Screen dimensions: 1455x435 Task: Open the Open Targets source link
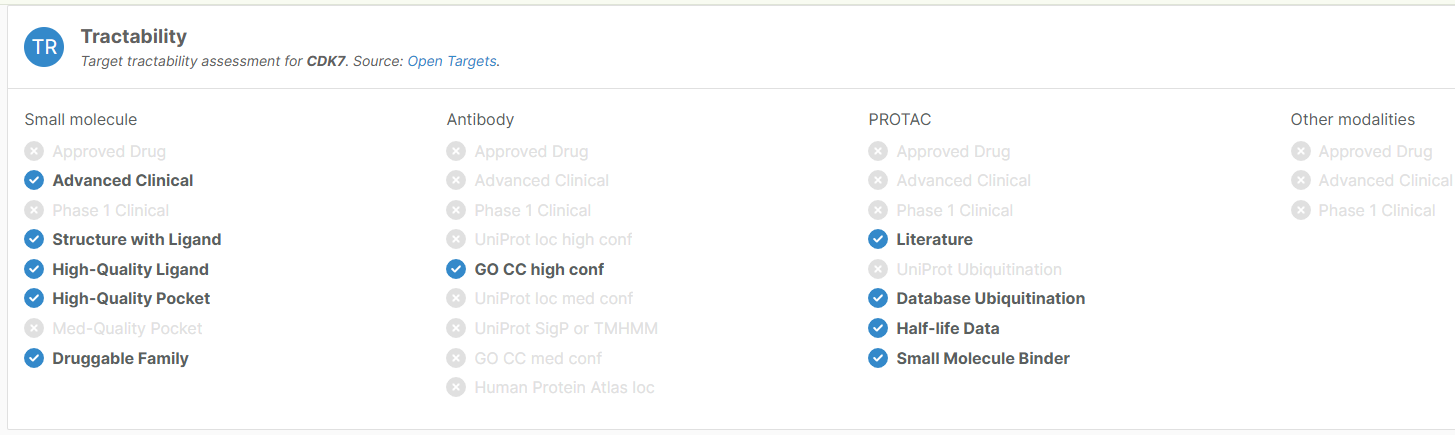pyautogui.click(x=452, y=61)
